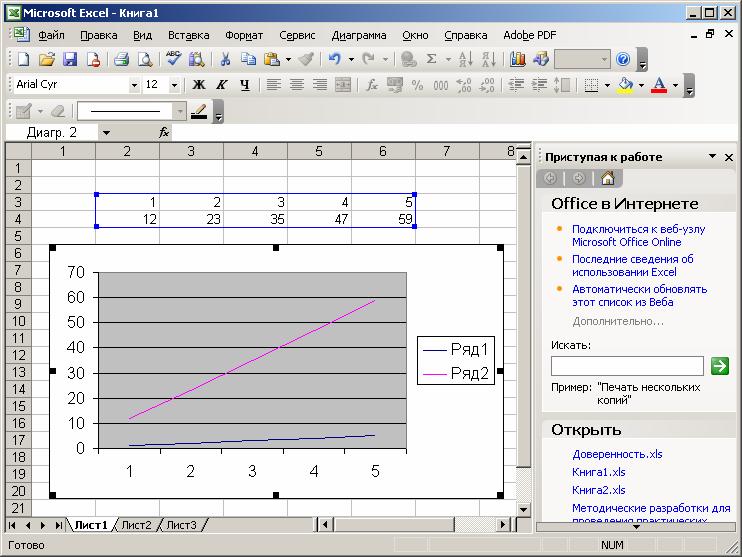Open the Правка menu
Viewport: 742px width, 557px height.
98,35
